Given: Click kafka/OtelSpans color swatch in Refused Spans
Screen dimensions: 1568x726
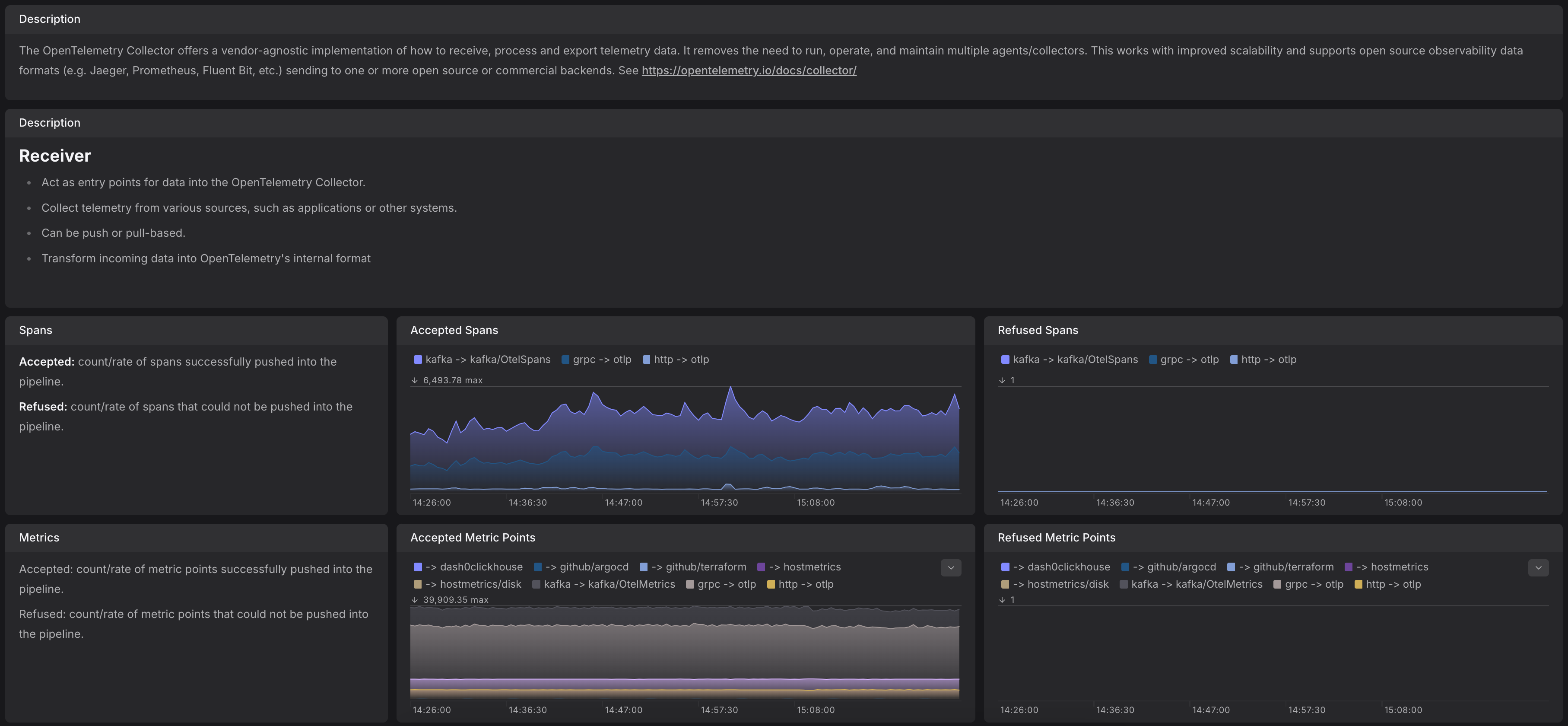Looking at the screenshot, I should coord(1005,360).
